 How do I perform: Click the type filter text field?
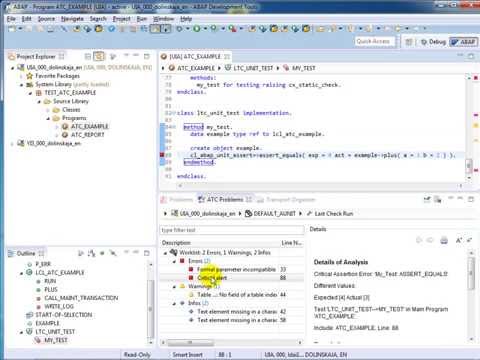click(x=232, y=230)
